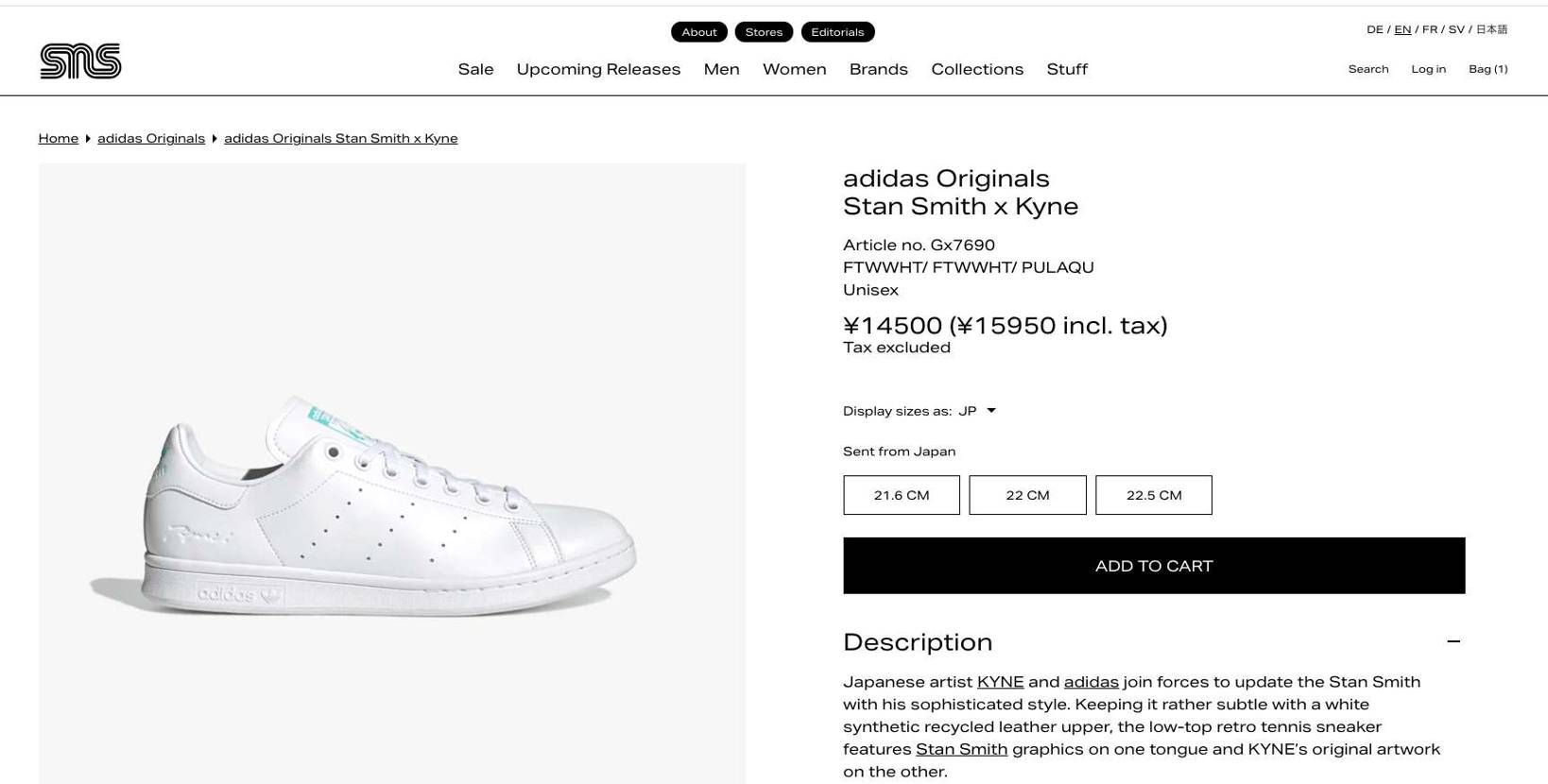Screen dimensions: 1548x784
Task: Open the KYNE artist link
Action: tap(999, 681)
